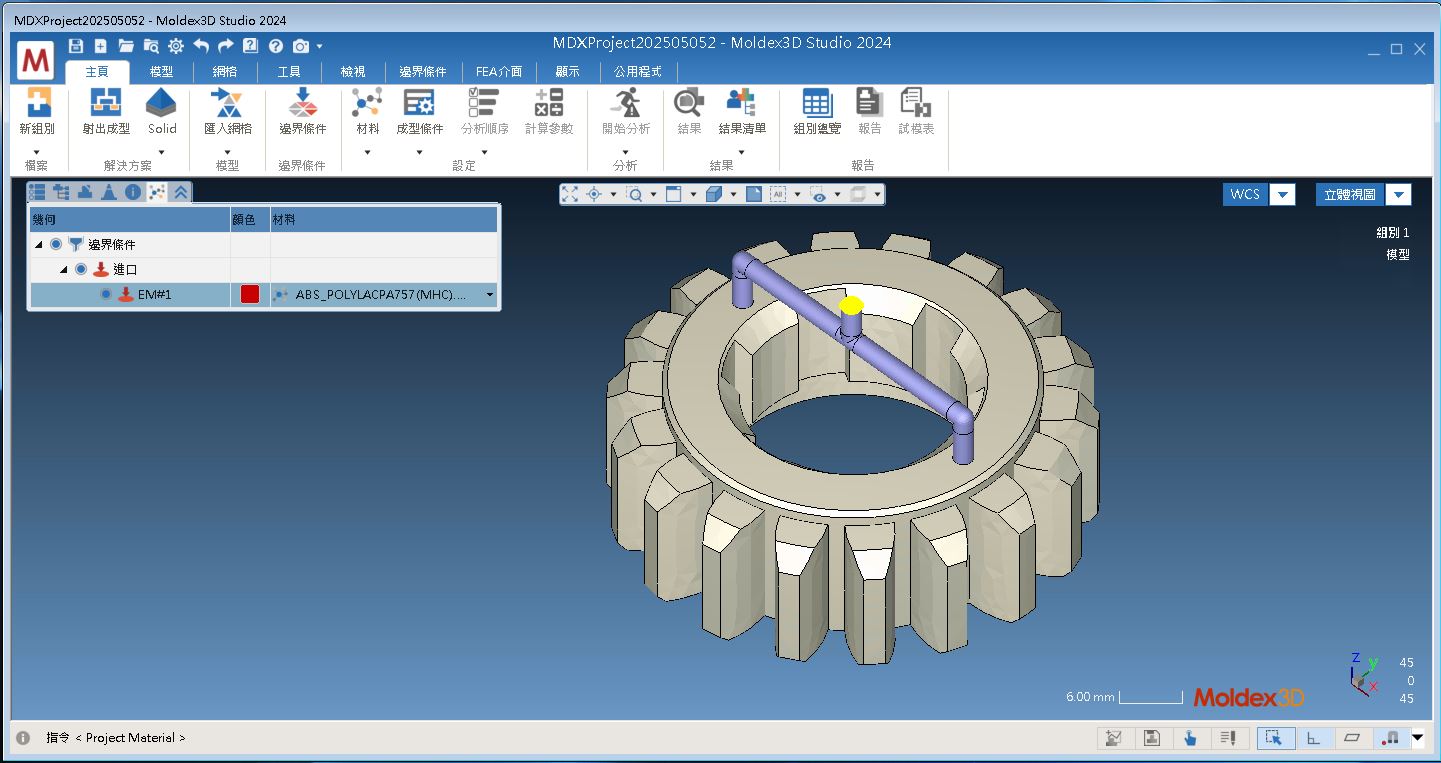Screen dimensions: 1441x763
Task: Toggle the angle/ortho mode button in status bar
Action: click(1314, 738)
